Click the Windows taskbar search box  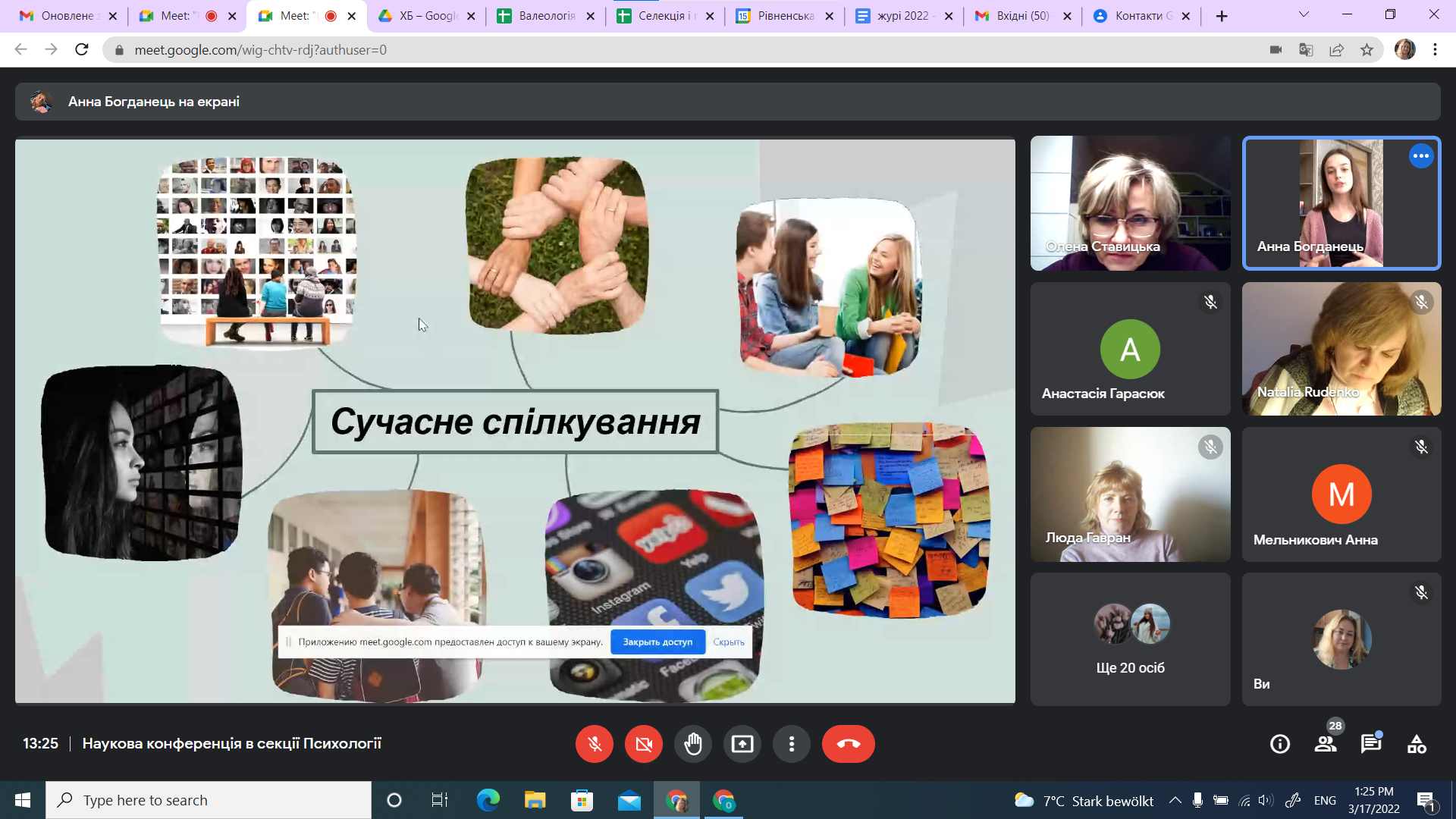[x=209, y=800]
